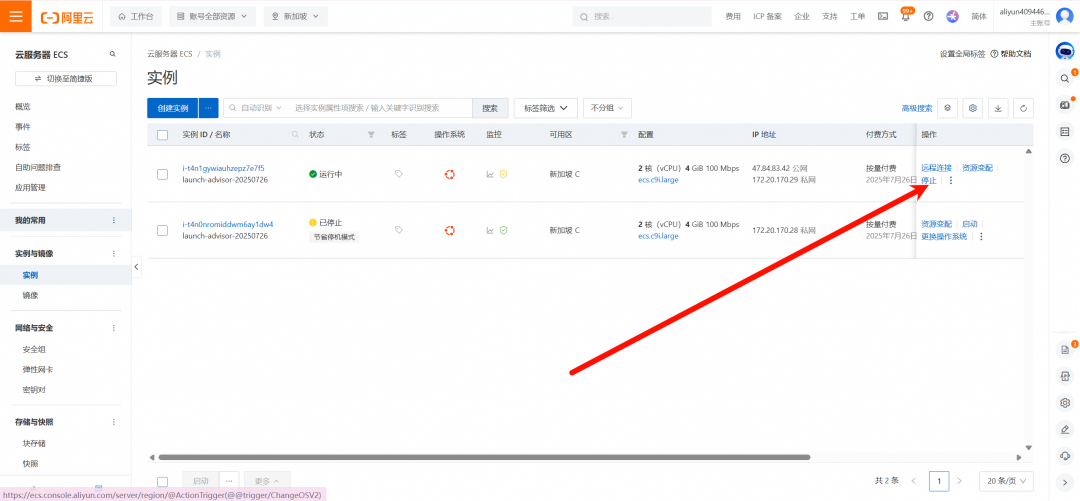Click right rail edit pencil icon
This screenshot has height=501, width=1080.
(x=1065, y=429)
